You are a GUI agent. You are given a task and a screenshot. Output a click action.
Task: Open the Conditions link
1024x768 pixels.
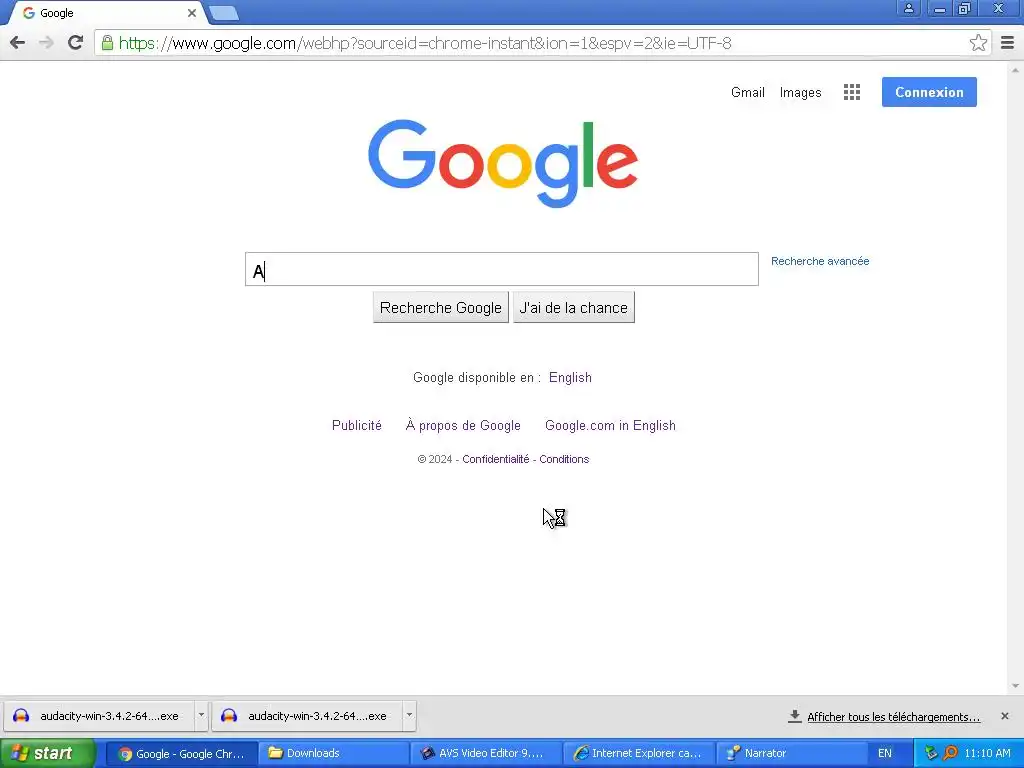click(x=564, y=459)
